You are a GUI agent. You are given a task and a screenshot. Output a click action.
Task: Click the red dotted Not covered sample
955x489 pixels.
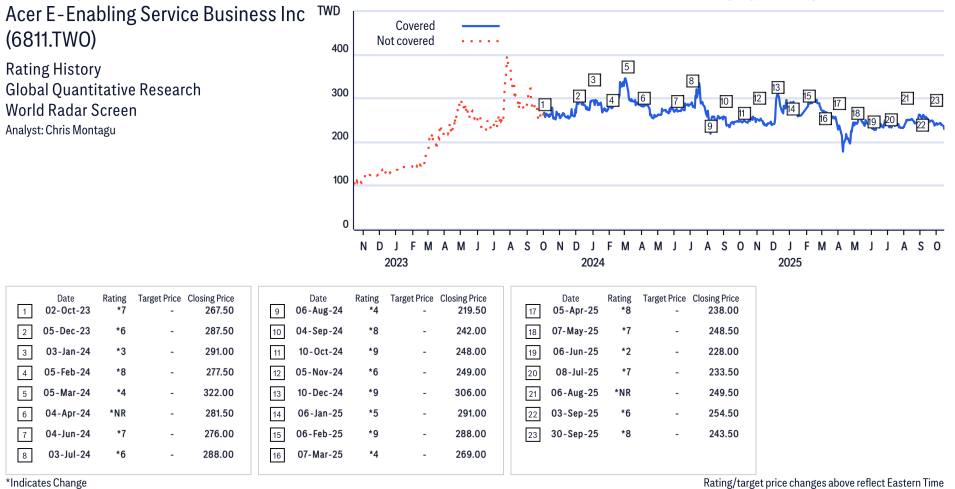(x=481, y=41)
